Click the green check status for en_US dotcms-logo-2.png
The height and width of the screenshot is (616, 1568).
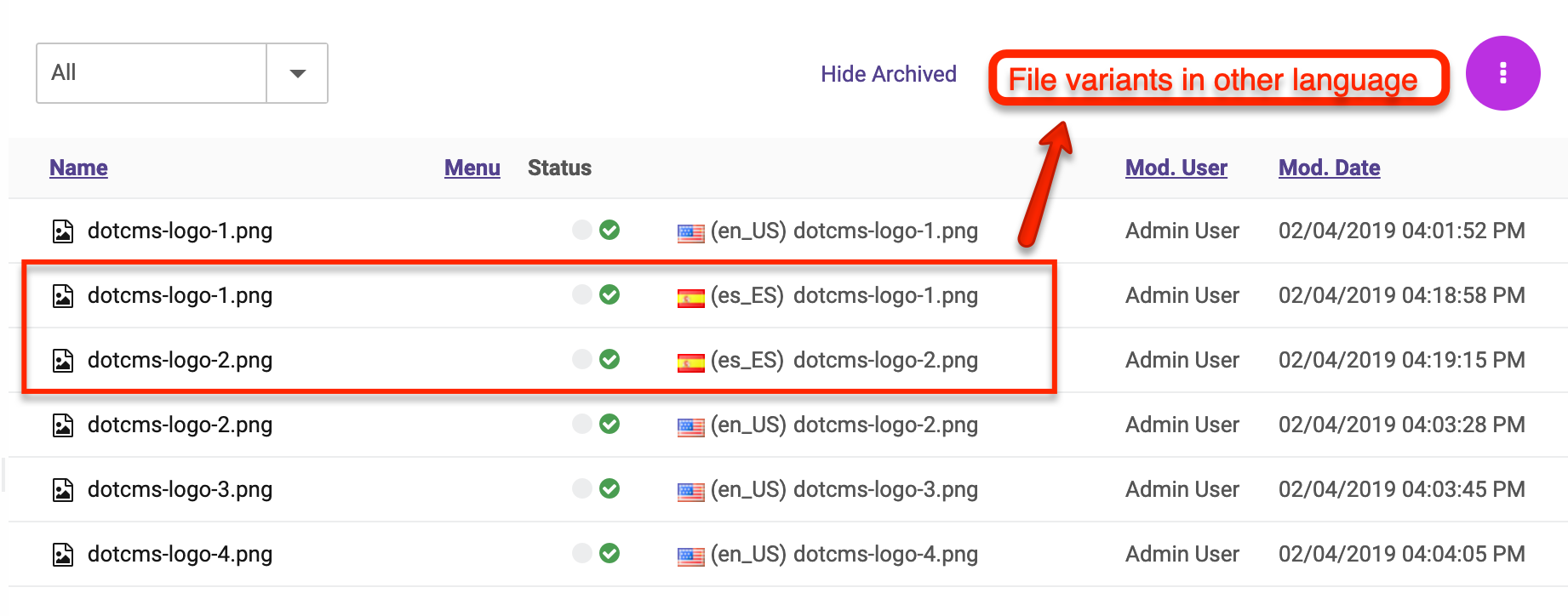coord(608,424)
